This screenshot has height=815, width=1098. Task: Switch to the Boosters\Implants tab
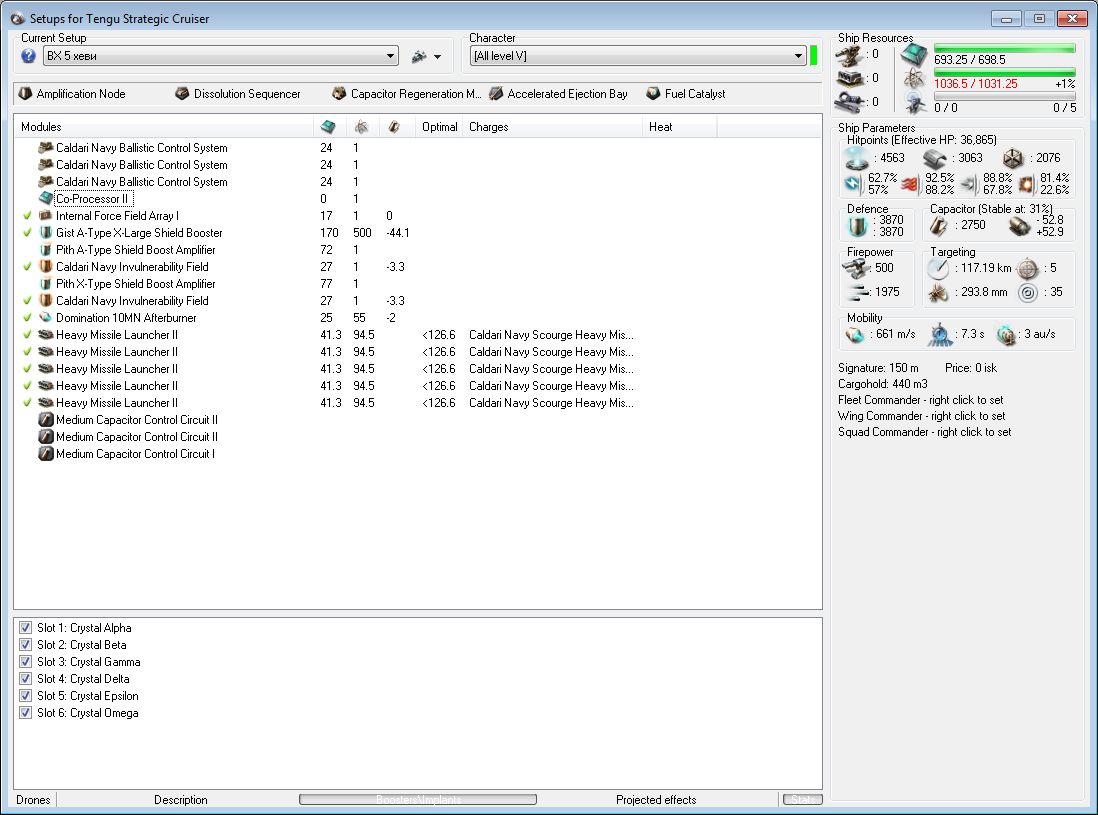418,800
